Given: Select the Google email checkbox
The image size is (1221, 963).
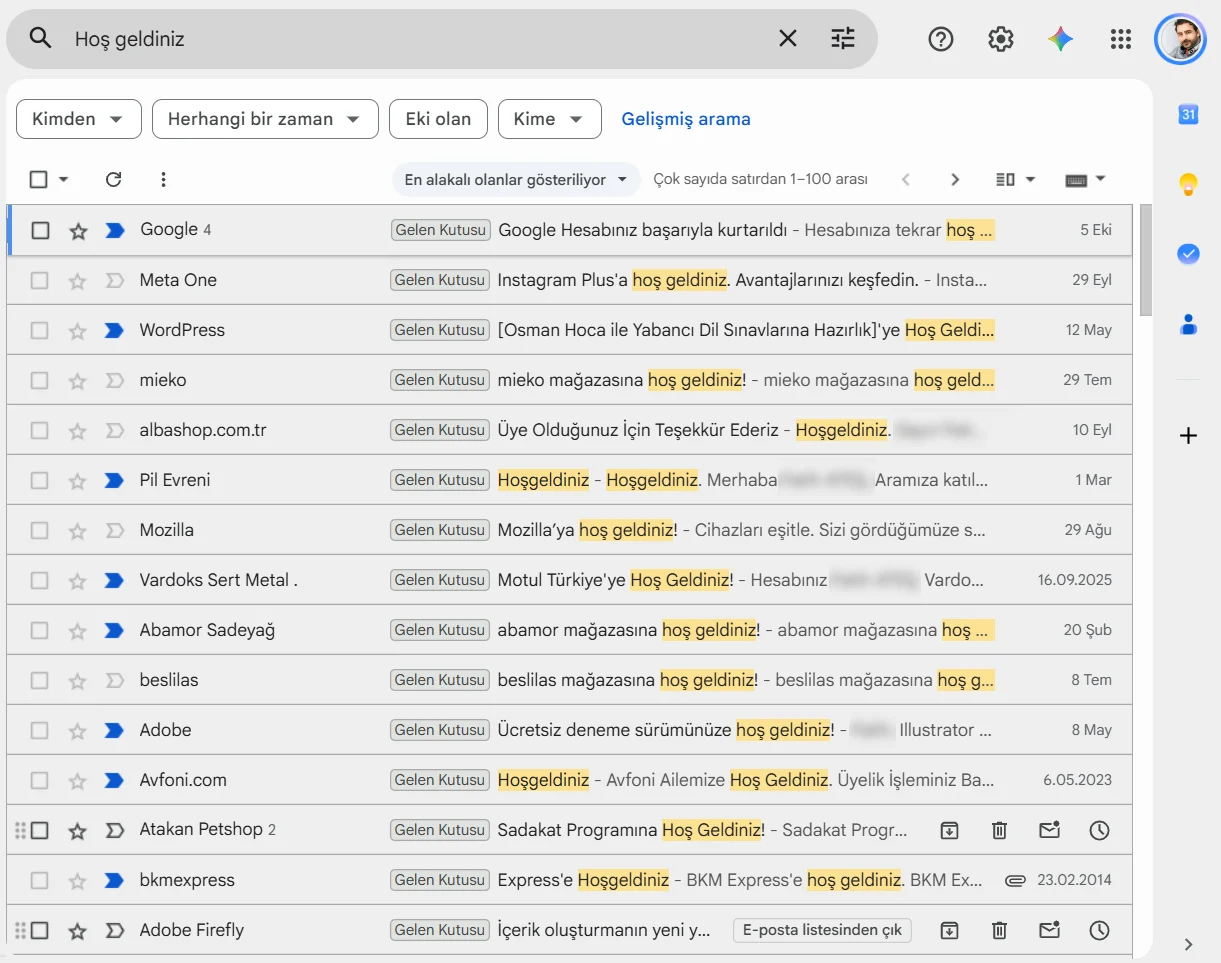Looking at the screenshot, I should pyautogui.click(x=40, y=231).
